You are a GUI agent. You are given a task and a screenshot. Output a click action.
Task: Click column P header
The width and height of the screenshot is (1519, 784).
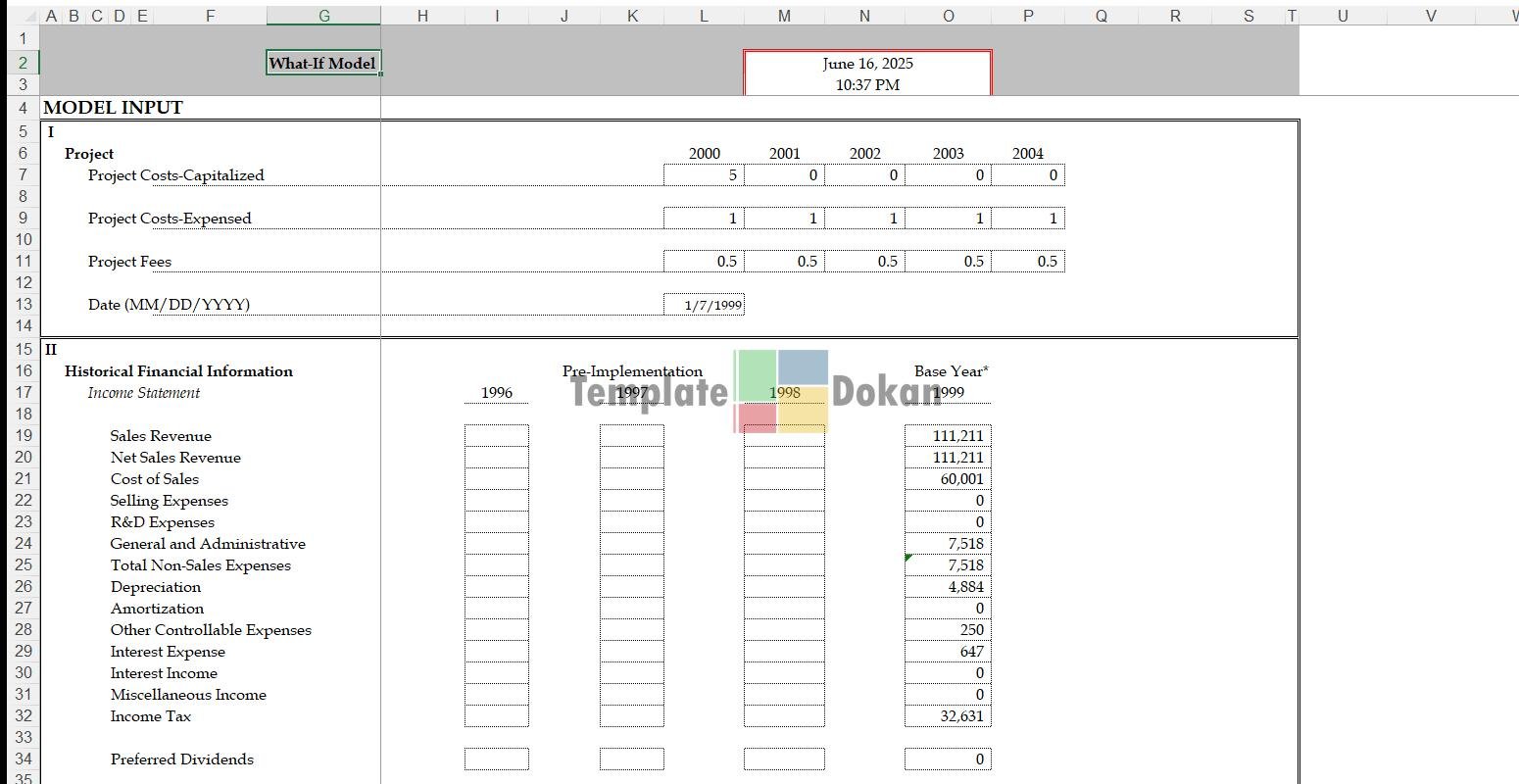[x=1027, y=16]
